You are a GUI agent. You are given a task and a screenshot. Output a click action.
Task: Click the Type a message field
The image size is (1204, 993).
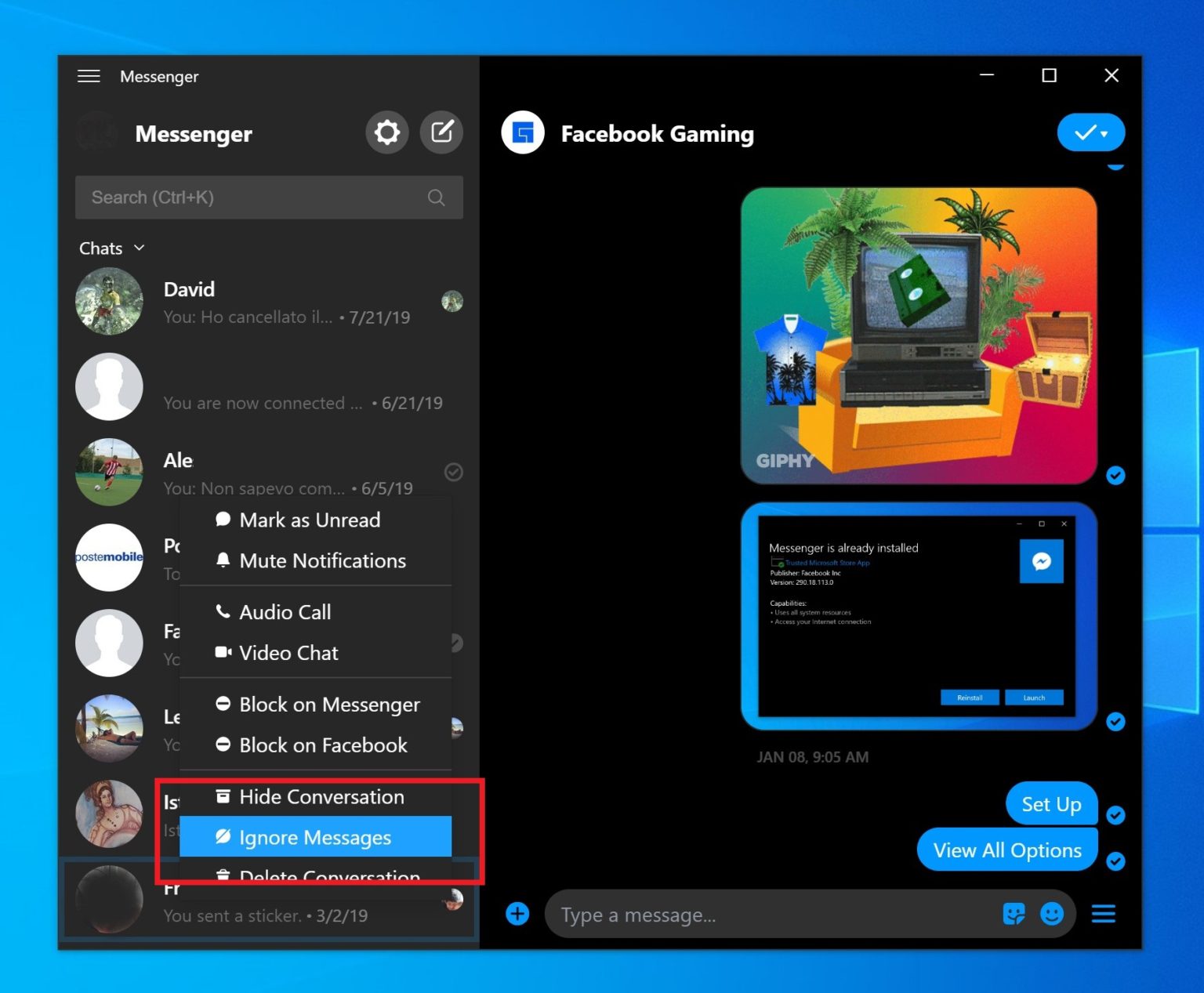(705, 914)
